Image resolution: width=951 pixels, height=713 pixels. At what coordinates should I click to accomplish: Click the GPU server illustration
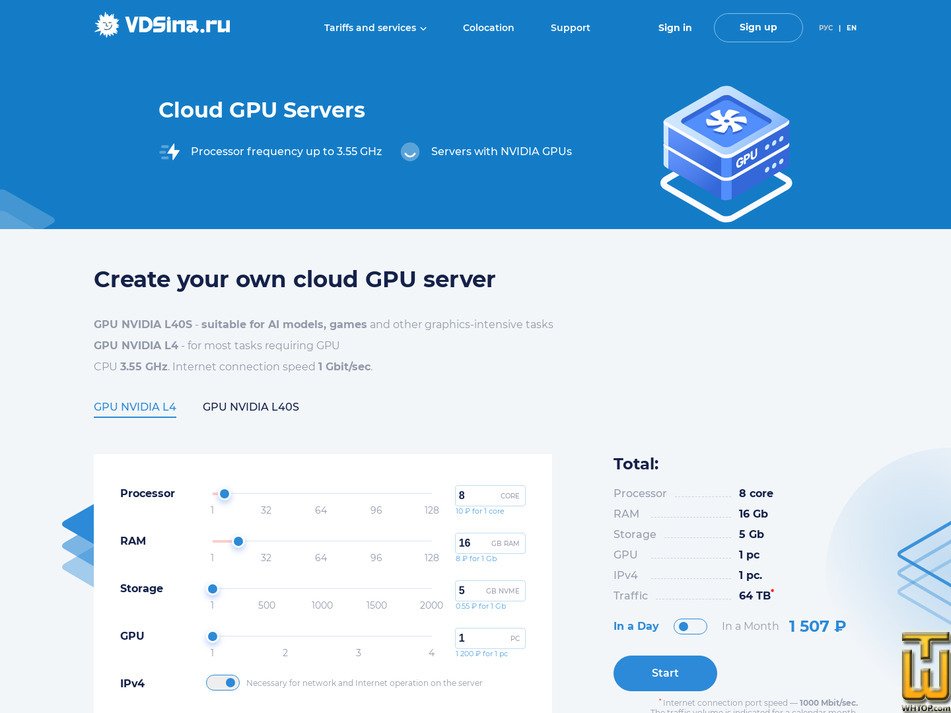tap(726, 153)
